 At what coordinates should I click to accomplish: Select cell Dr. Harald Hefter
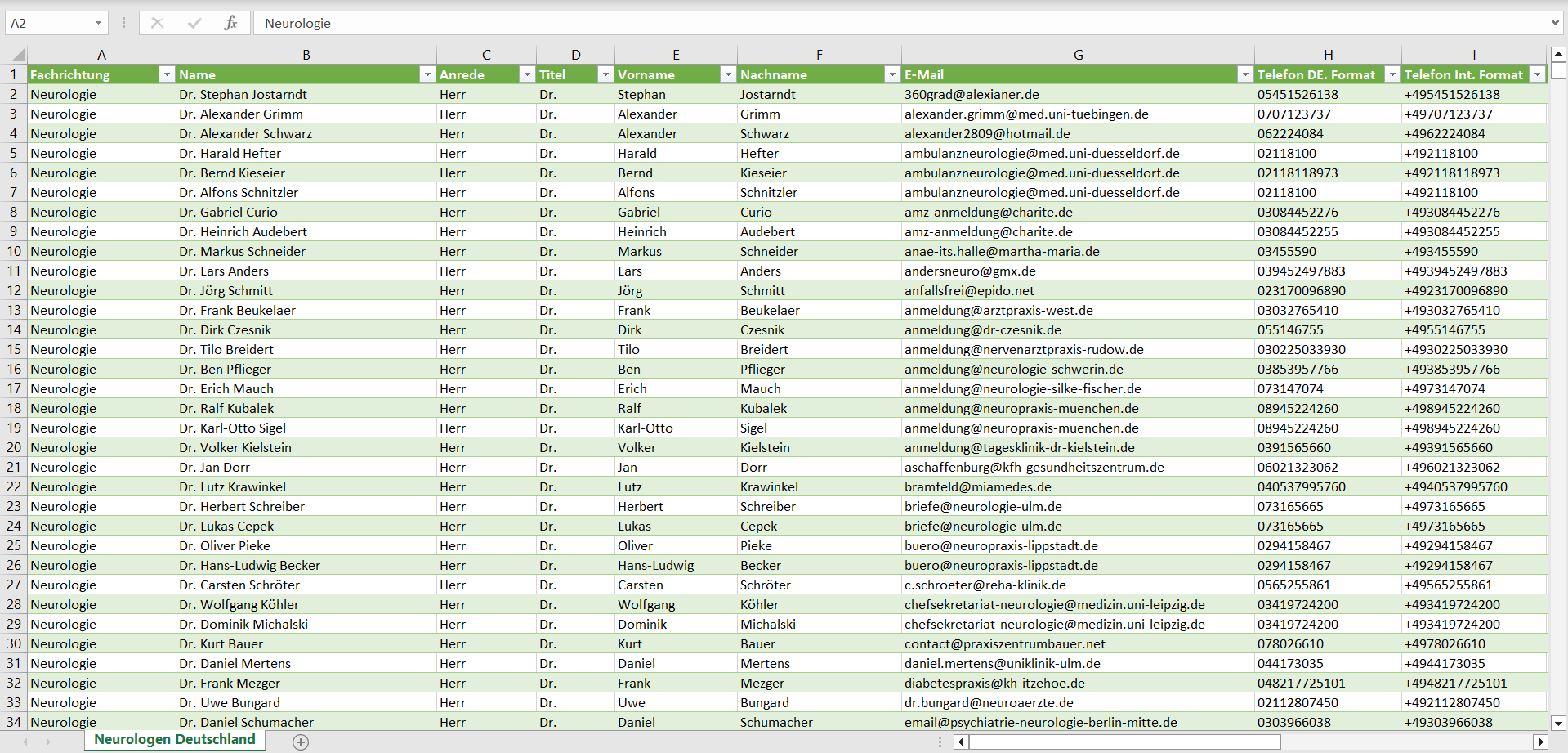pyautogui.click(x=306, y=153)
